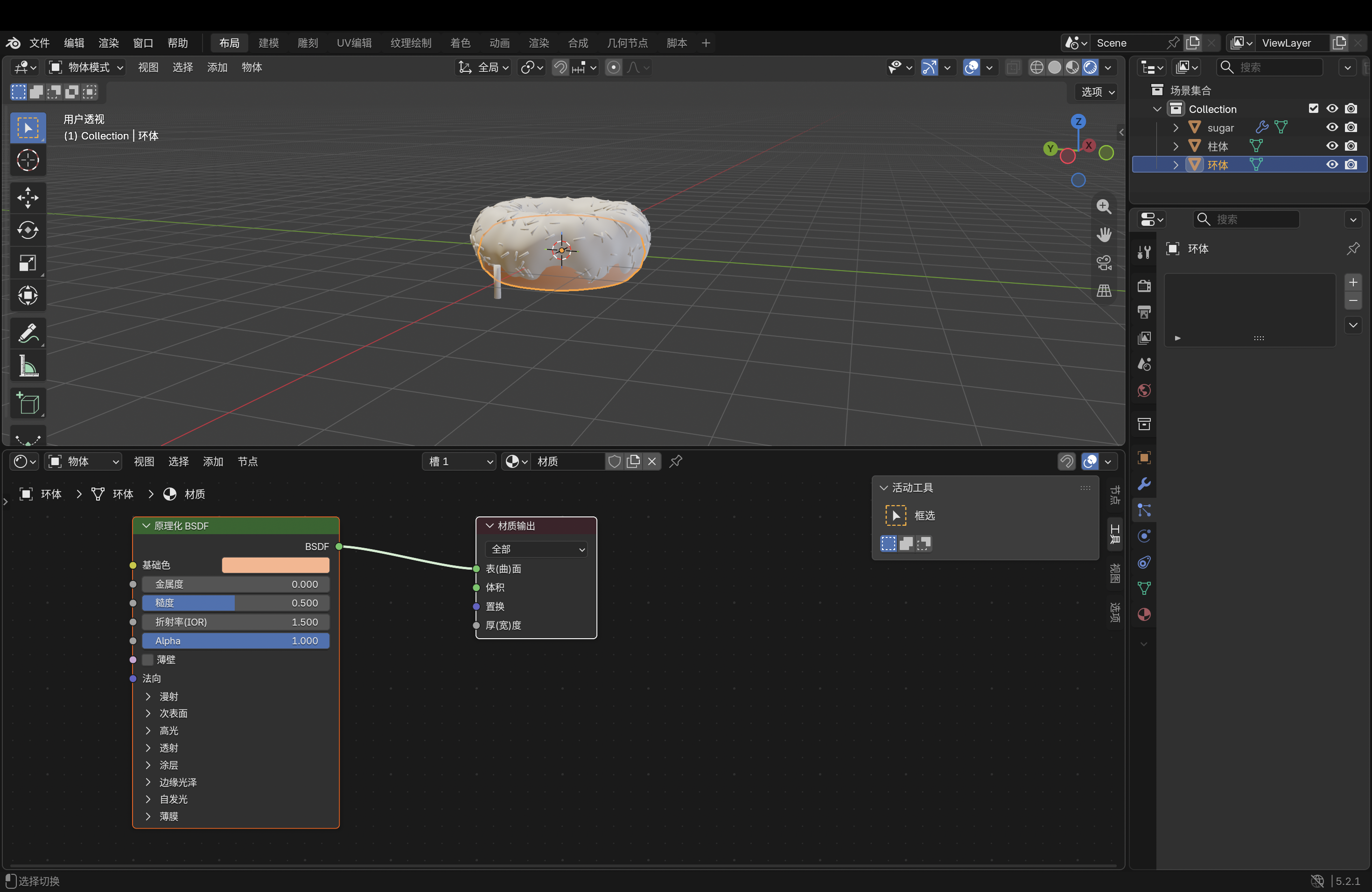
Task: Click the pan view hand icon
Action: 1103,235
